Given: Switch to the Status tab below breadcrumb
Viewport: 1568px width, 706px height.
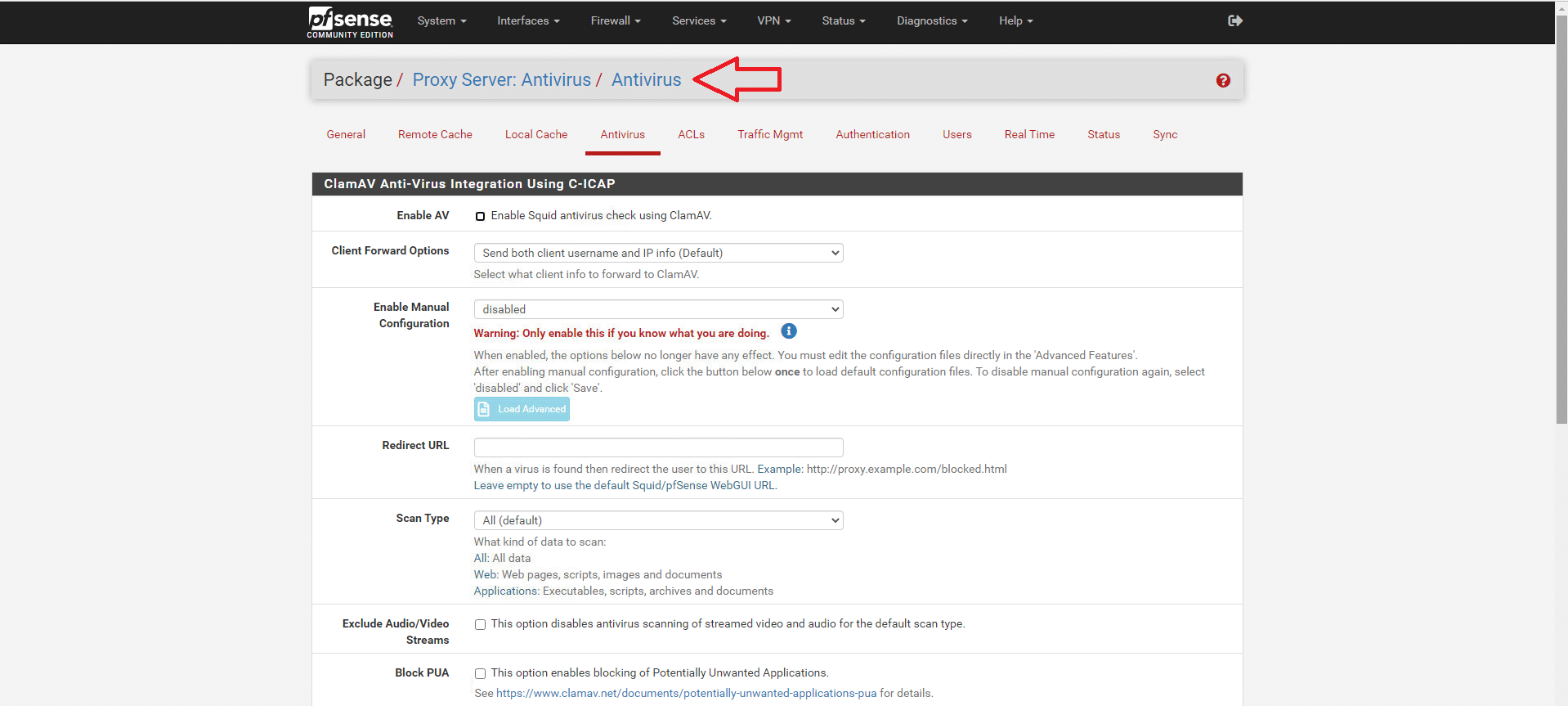Looking at the screenshot, I should [1104, 134].
